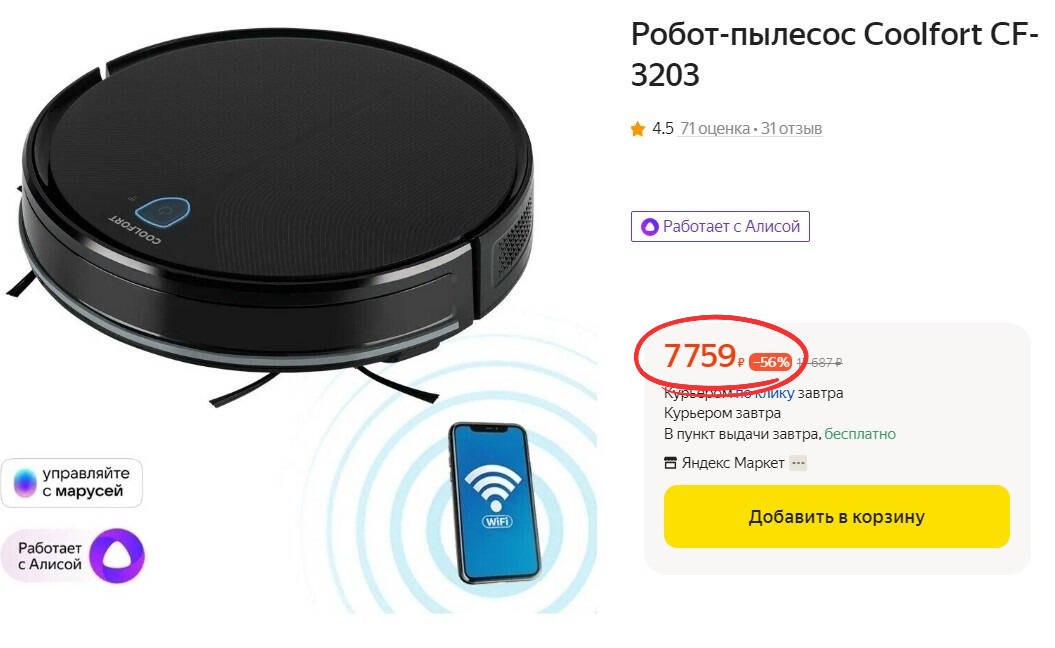Image resolution: width=1055 pixels, height=648 pixels.
Task: Click the 'по клику' delivery link
Action: 764,393
